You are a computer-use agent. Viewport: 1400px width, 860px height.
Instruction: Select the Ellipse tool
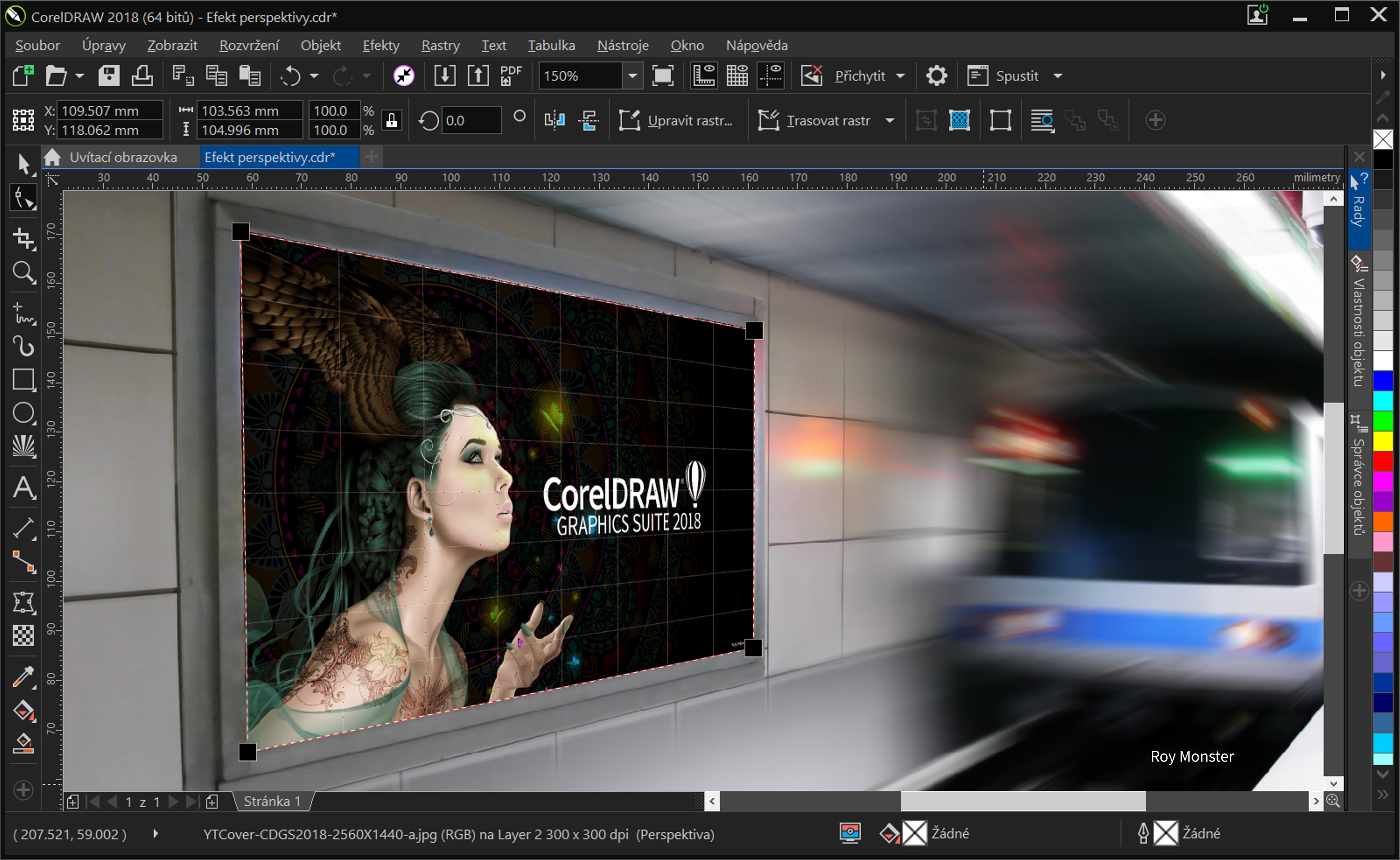coord(23,413)
